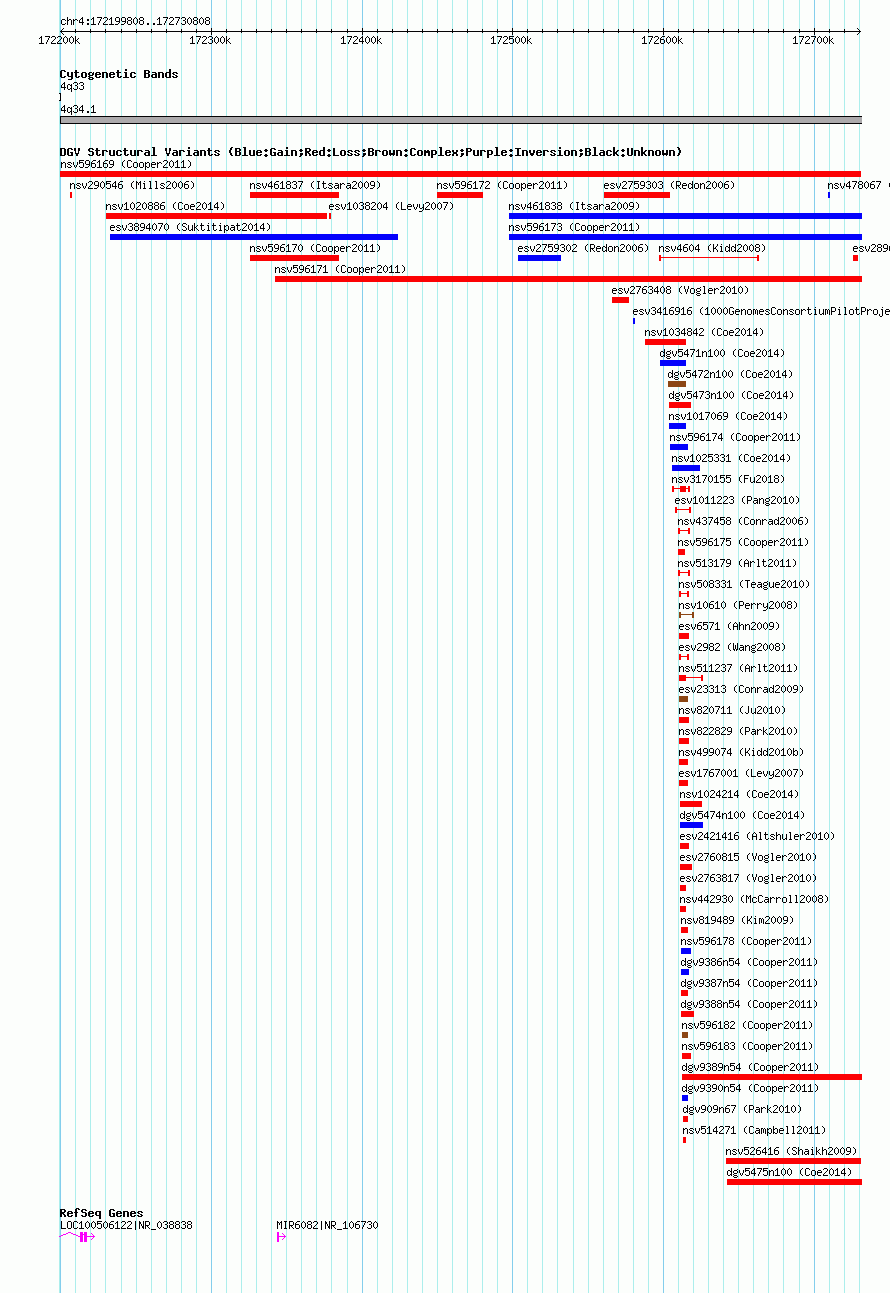Open the esv3894070 (Suktitipat2014) label
Screen dimensions: 890x1293
coord(190,227)
